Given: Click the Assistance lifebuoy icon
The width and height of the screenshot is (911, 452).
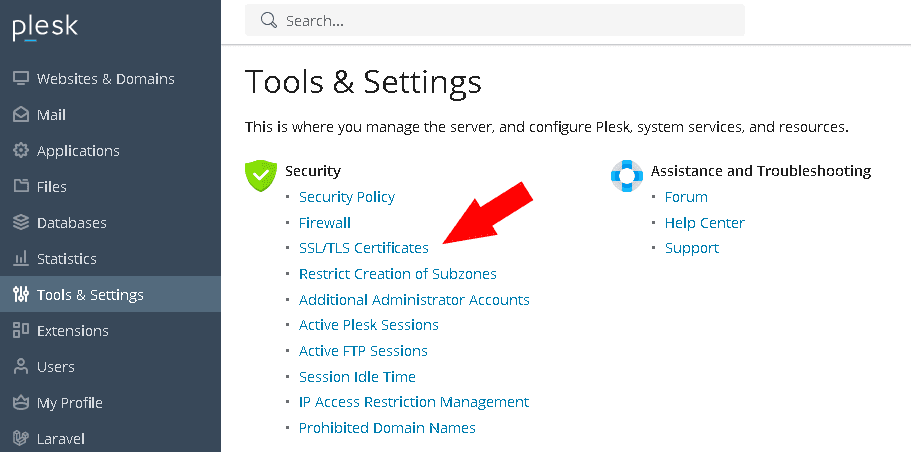Looking at the screenshot, I should [627, 176].
